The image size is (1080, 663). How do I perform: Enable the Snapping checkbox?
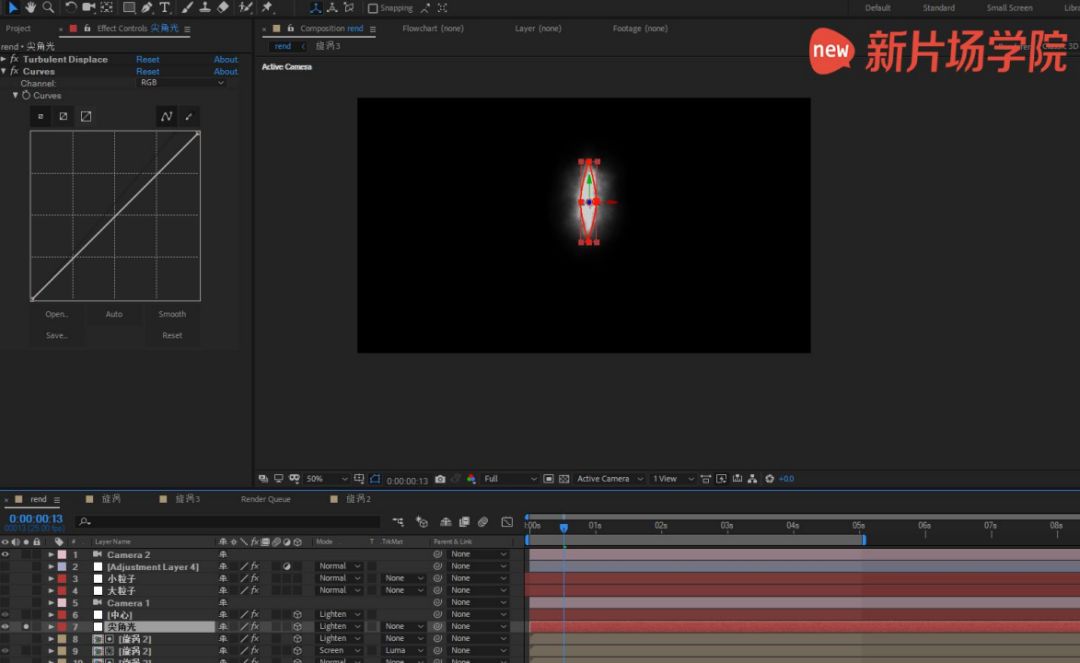tap(373, 8)
